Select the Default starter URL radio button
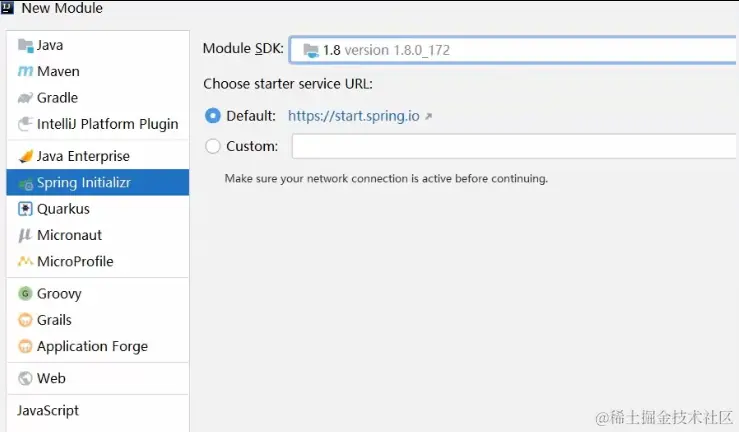 coord(212,116)
